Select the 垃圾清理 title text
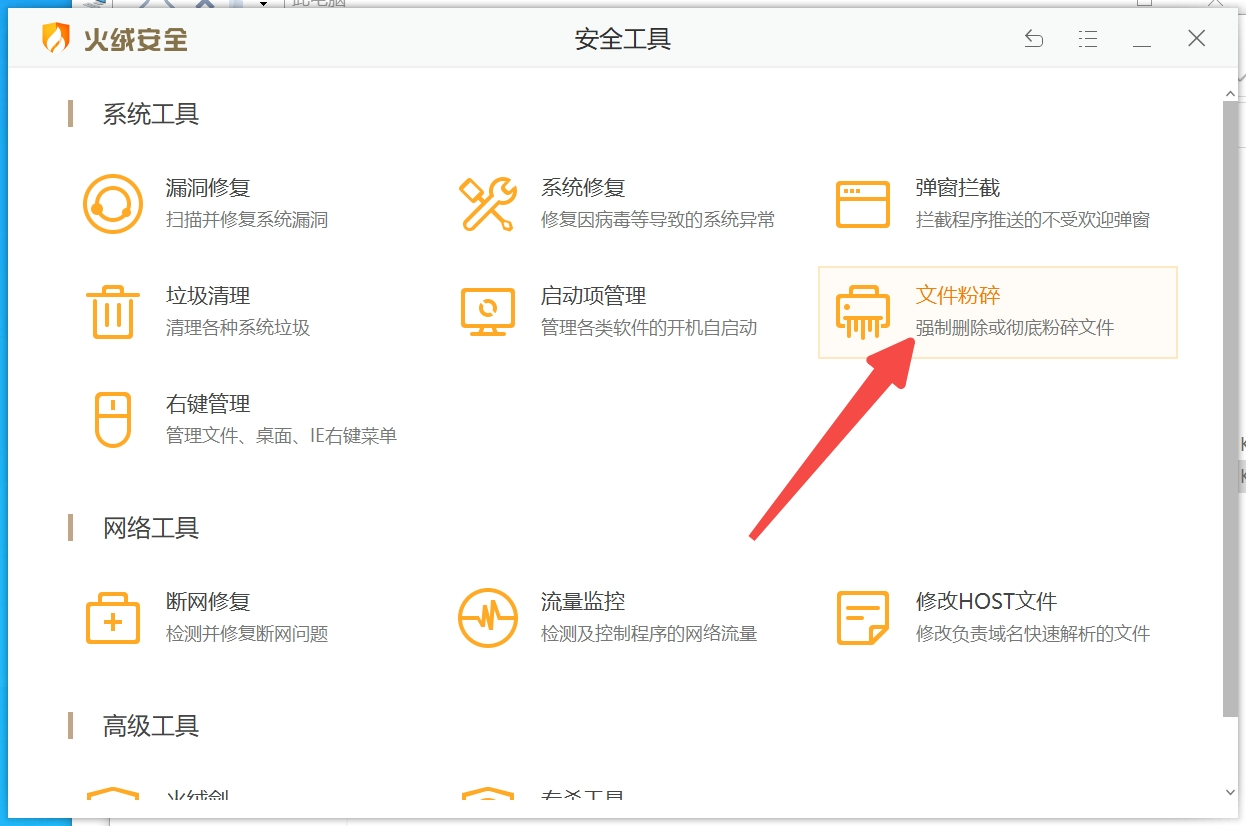Viewport: 1246px width, 826px height. point(208,296)
